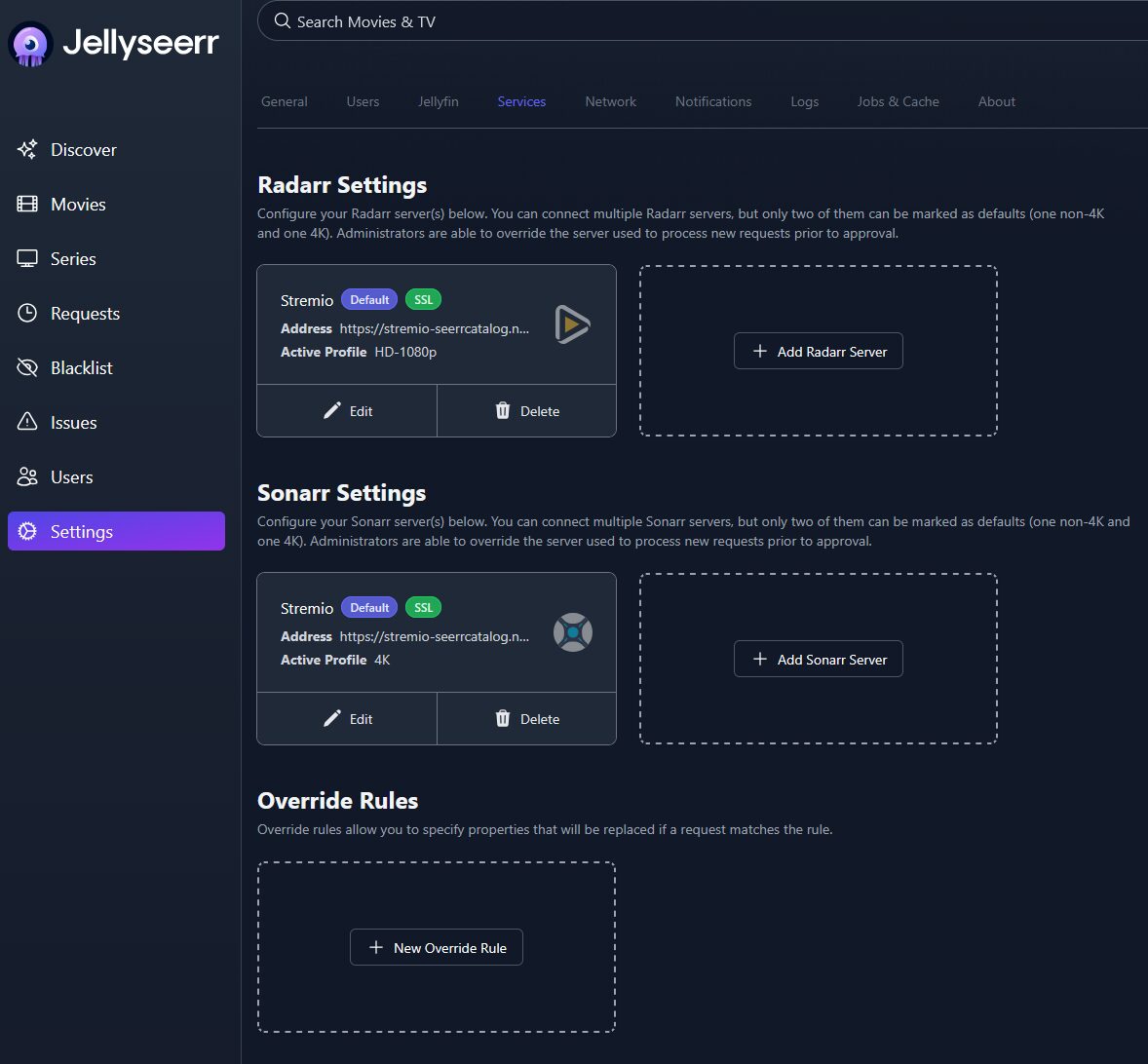Screen dimensions: 1148x1064
Task: Click the Users people icon in sidebar
Action: point(27,477)
